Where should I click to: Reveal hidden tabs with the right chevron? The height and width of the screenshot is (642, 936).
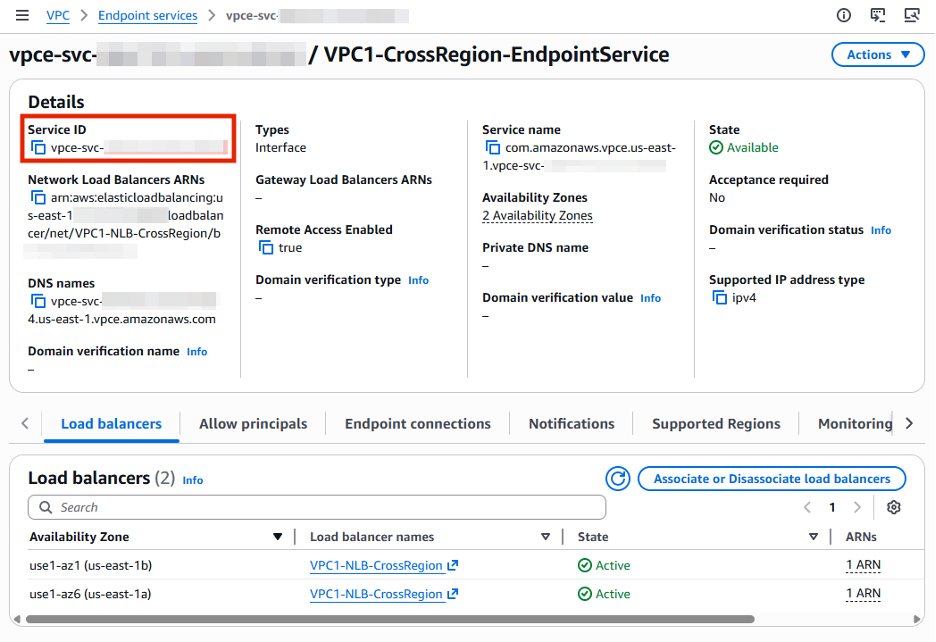909,423
